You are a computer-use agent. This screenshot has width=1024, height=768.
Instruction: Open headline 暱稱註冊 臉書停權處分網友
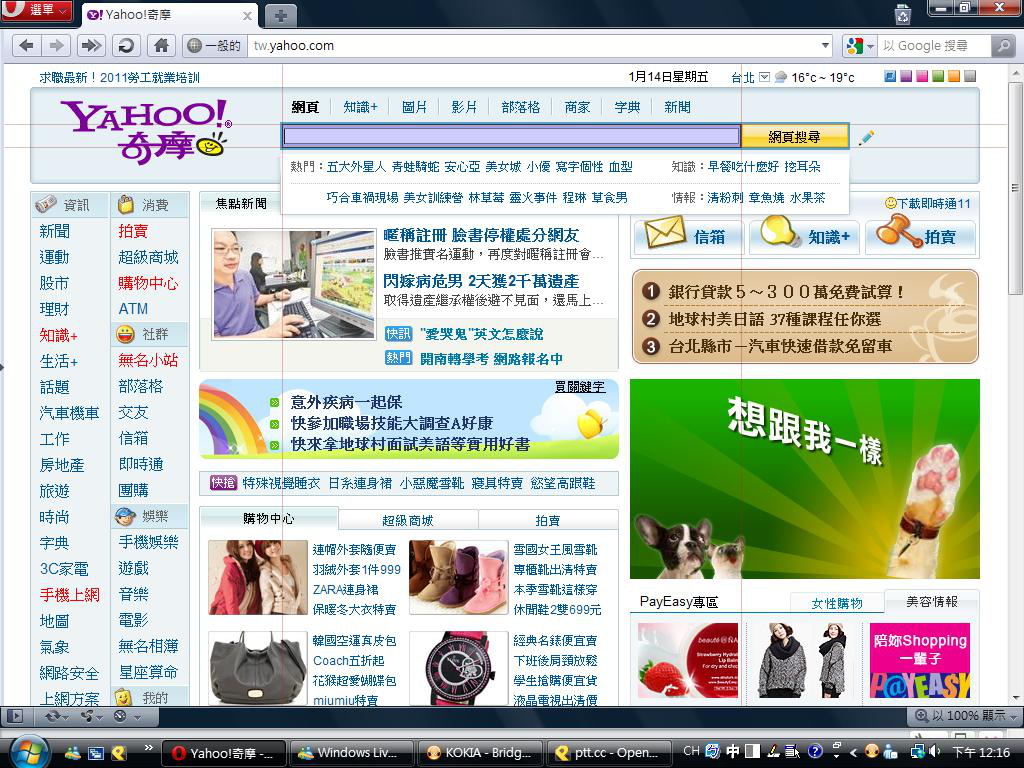481,235
